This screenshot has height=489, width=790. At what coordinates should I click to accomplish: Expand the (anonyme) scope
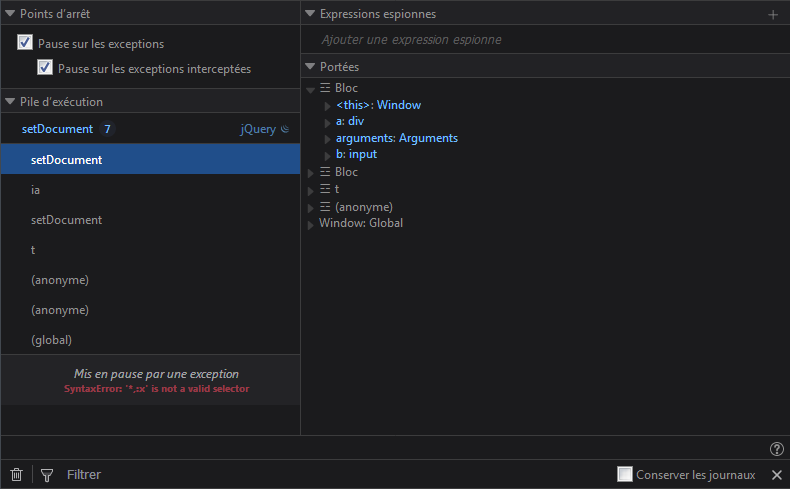310,208
